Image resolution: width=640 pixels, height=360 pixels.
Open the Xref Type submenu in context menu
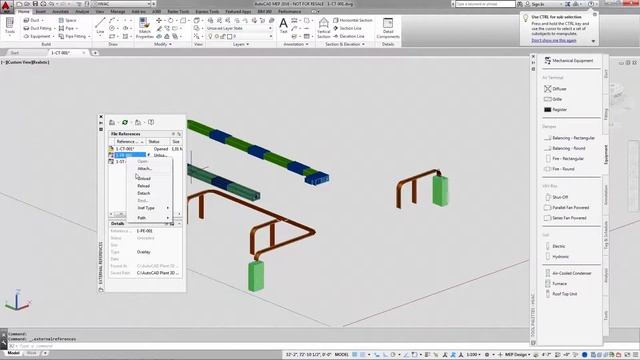click(149, 208)
